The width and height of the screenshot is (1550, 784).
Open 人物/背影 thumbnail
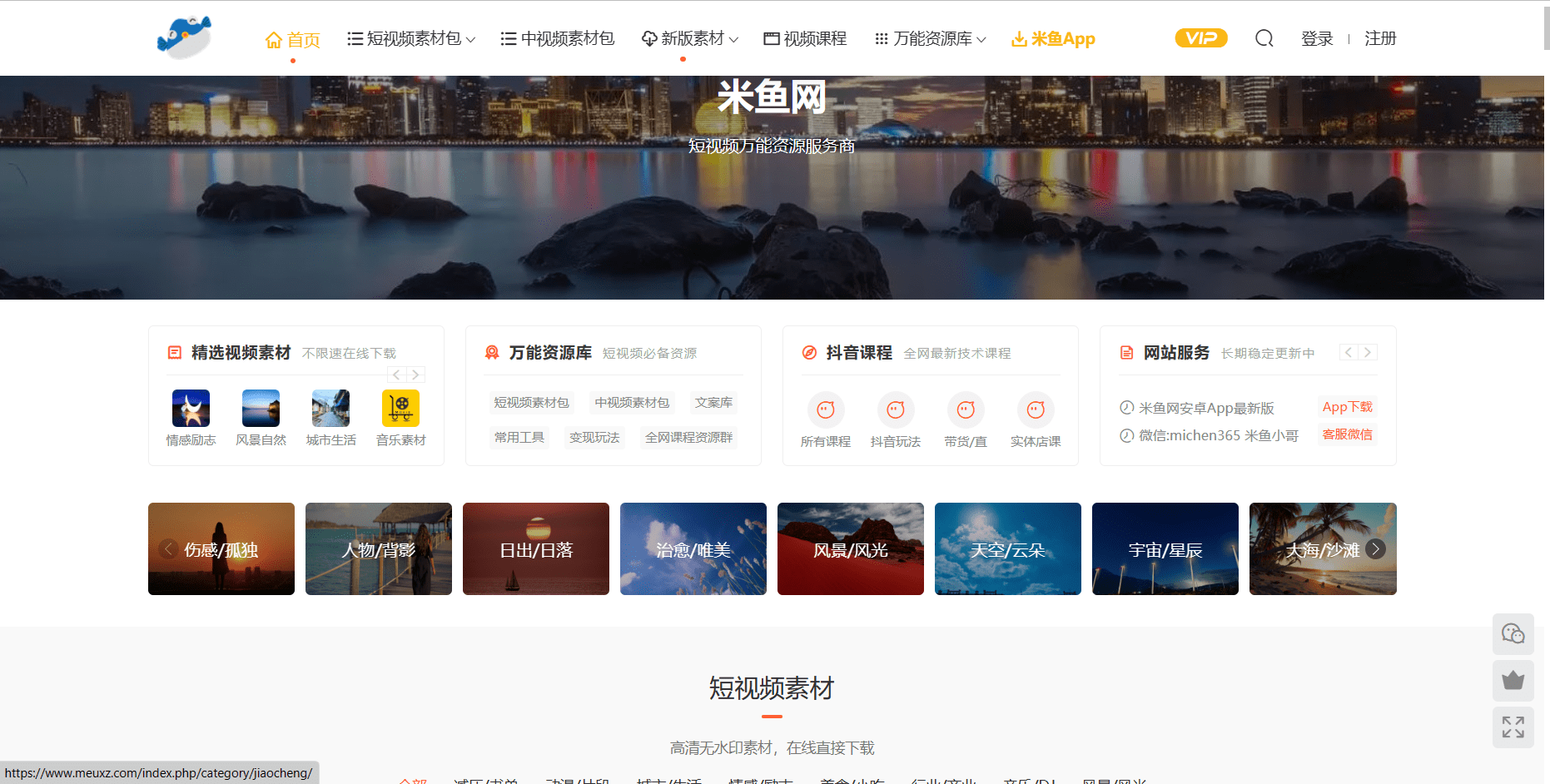pyautogui.click(x=379, y=548)
